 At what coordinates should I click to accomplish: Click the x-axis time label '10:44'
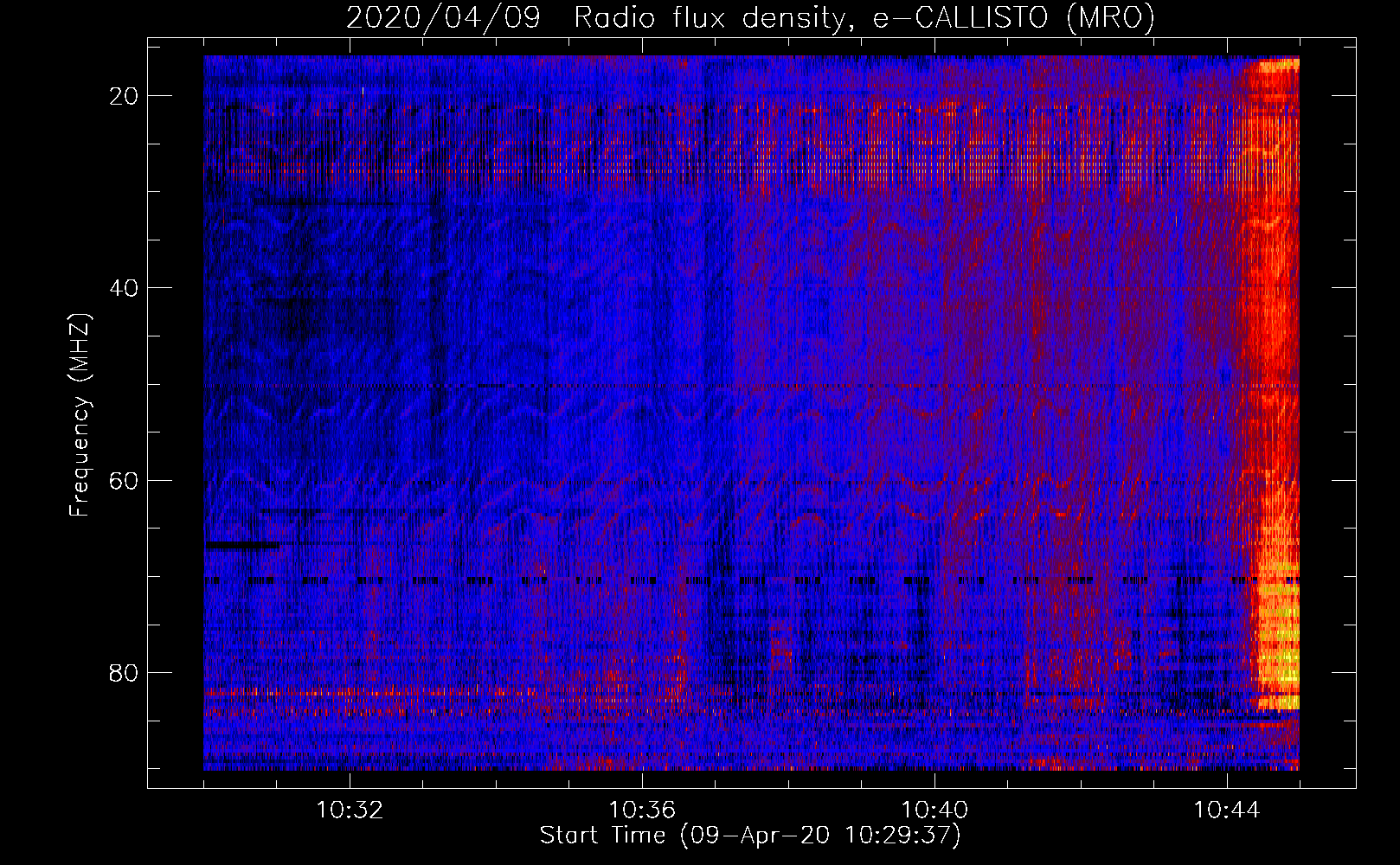[1227, 811]
